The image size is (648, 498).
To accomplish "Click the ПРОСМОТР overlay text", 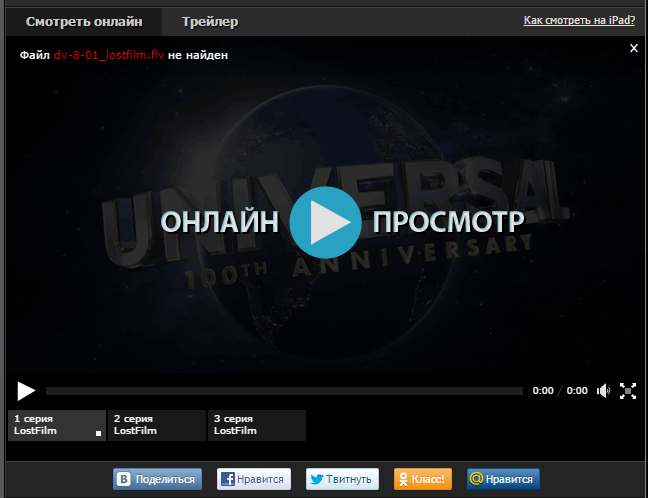I will pyautogui.click(x=448, y=222).
